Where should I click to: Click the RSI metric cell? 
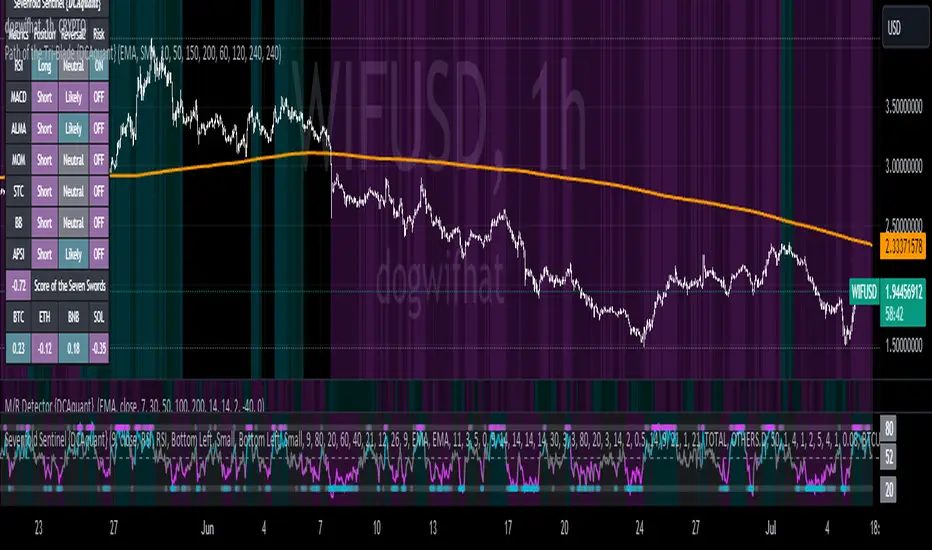(x=18, y=66)
